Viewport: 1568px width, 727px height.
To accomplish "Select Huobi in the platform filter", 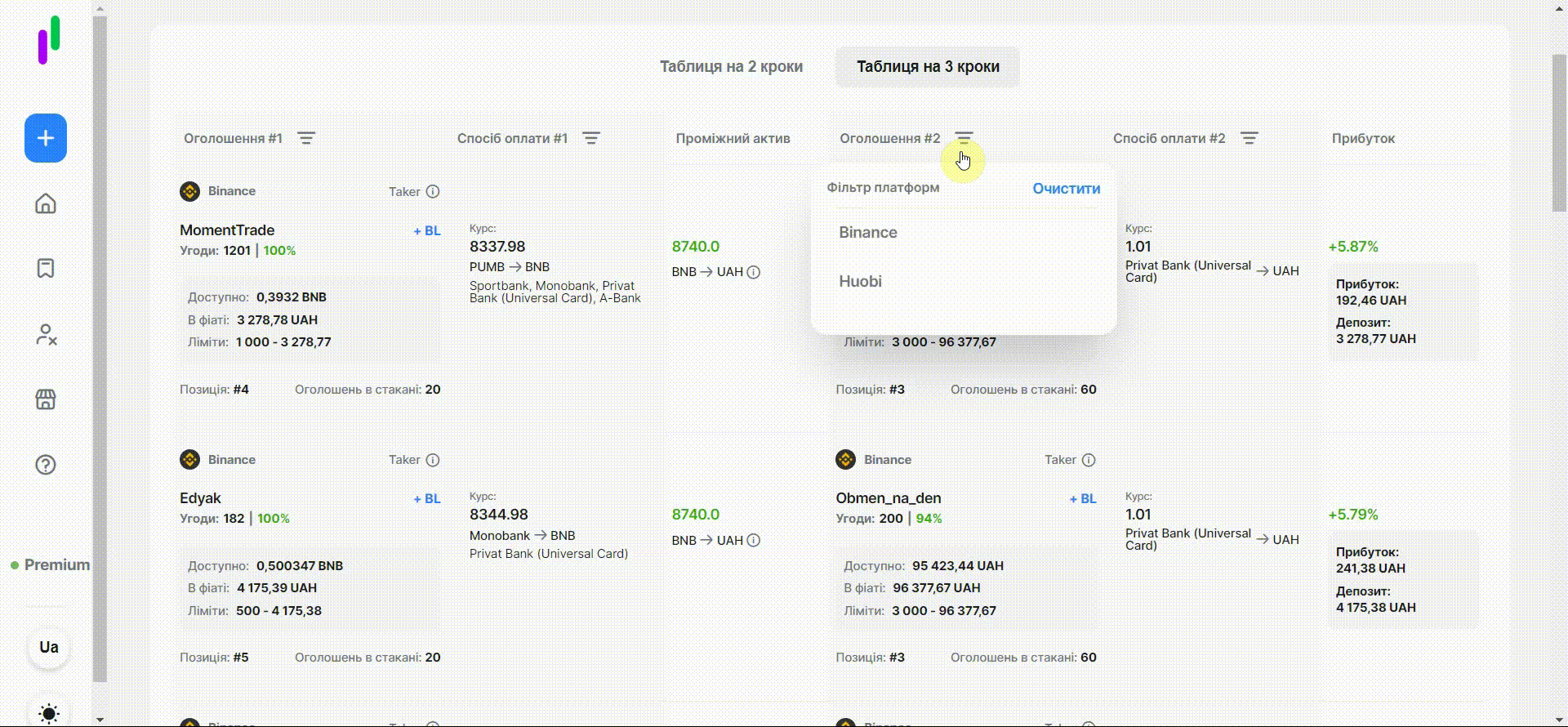I will (x=861, y=282).
